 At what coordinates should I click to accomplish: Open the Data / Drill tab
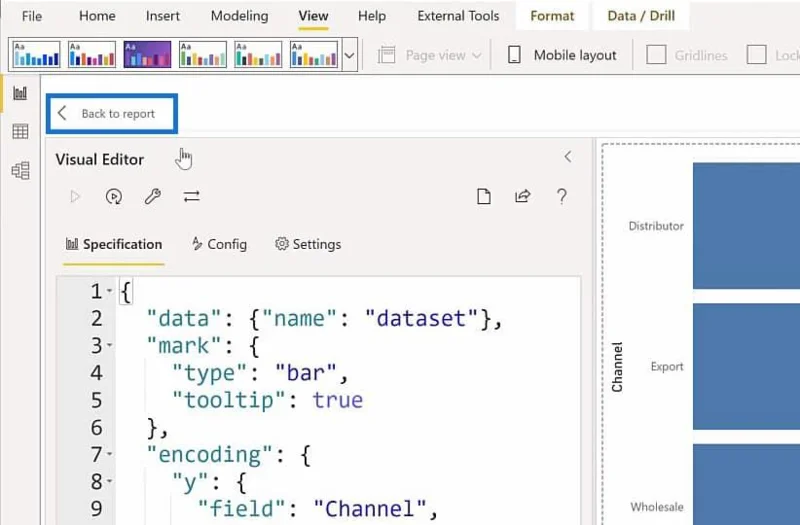pyautogui.click(x=641, y=16)
